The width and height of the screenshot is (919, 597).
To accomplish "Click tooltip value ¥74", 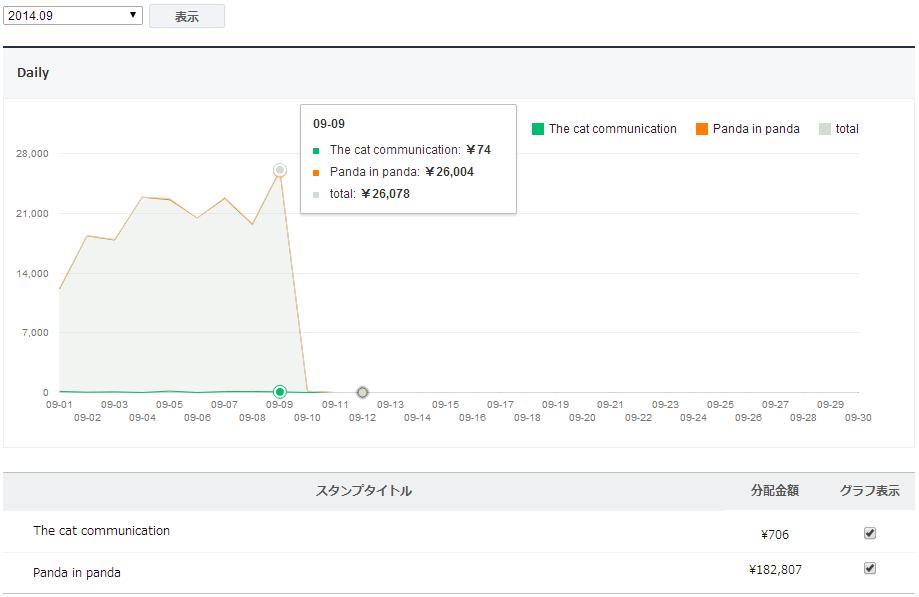I will [478, 150].
